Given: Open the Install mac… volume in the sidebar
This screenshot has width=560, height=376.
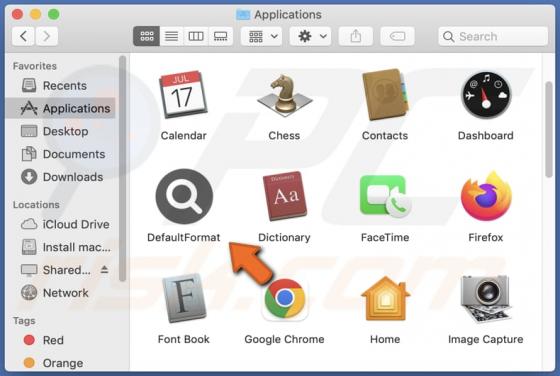Looking at the screenshot, I should 61,247.
